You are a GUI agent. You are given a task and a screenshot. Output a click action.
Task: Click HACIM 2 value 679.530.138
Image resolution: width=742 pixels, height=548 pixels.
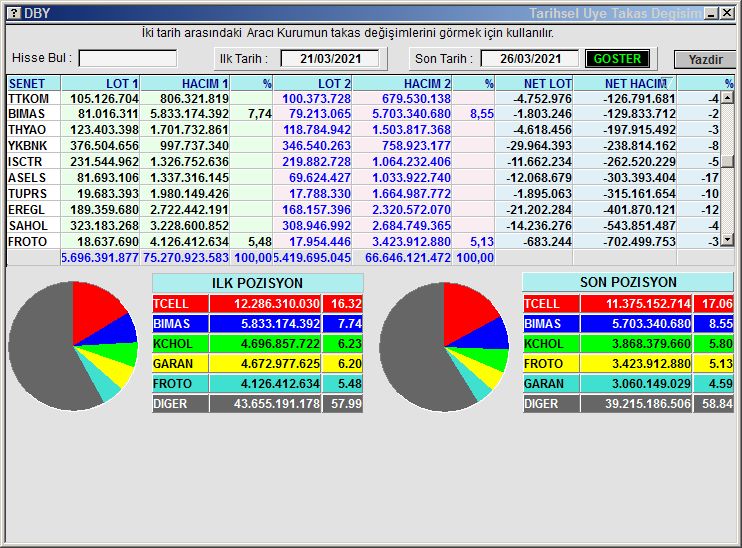click(416, 98)
